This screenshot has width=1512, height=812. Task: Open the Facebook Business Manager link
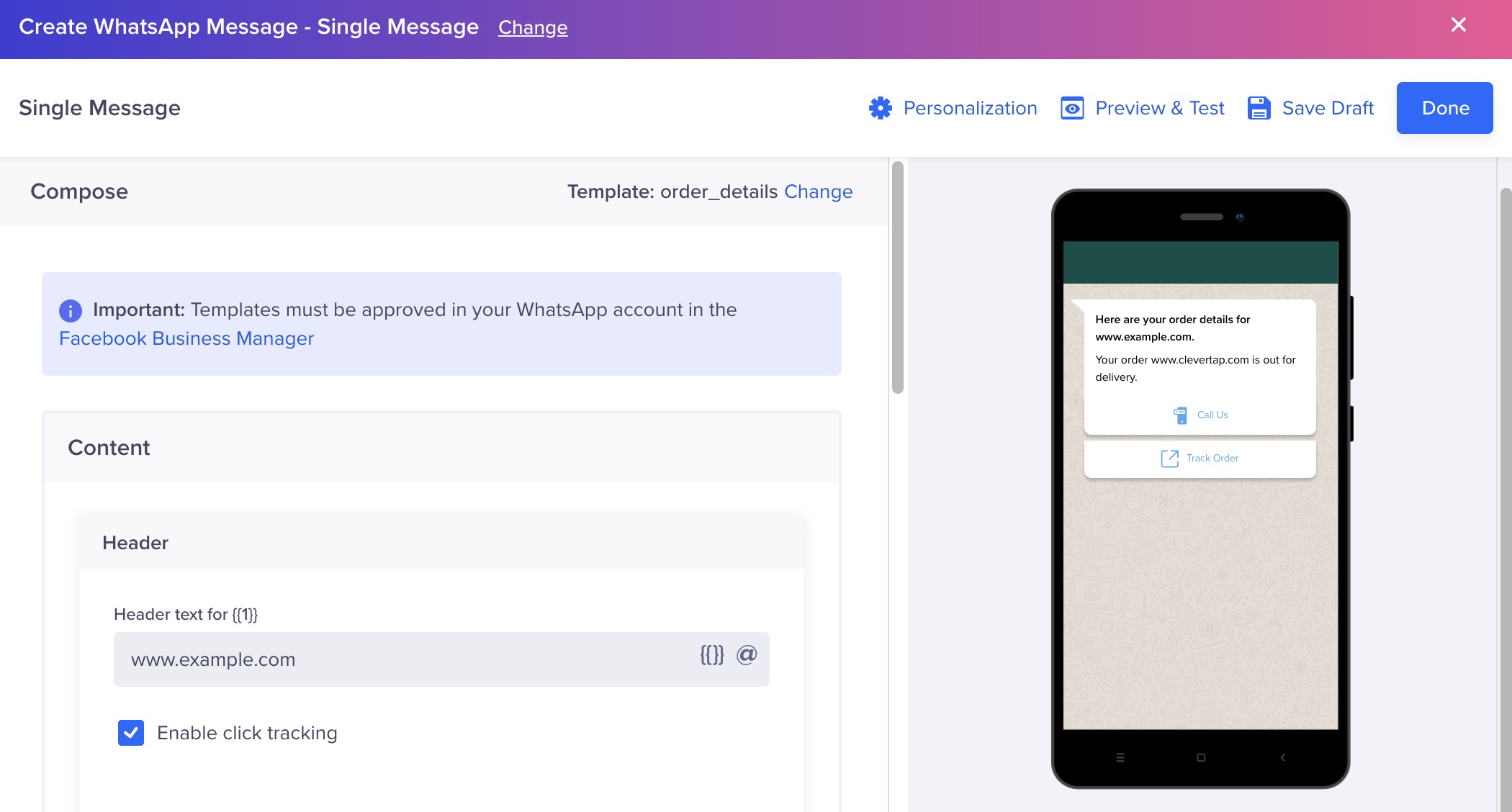point(186,338)
